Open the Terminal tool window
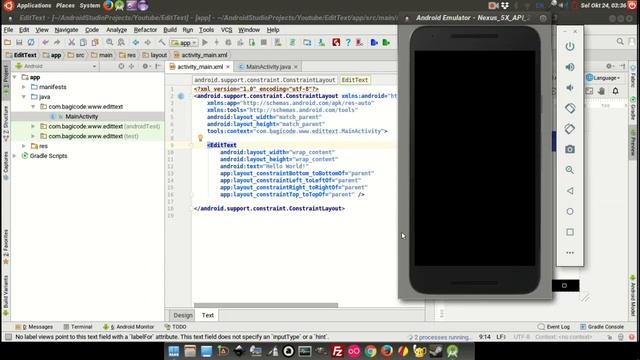This screenshot has width=640, height=360. tap(78, 327)
